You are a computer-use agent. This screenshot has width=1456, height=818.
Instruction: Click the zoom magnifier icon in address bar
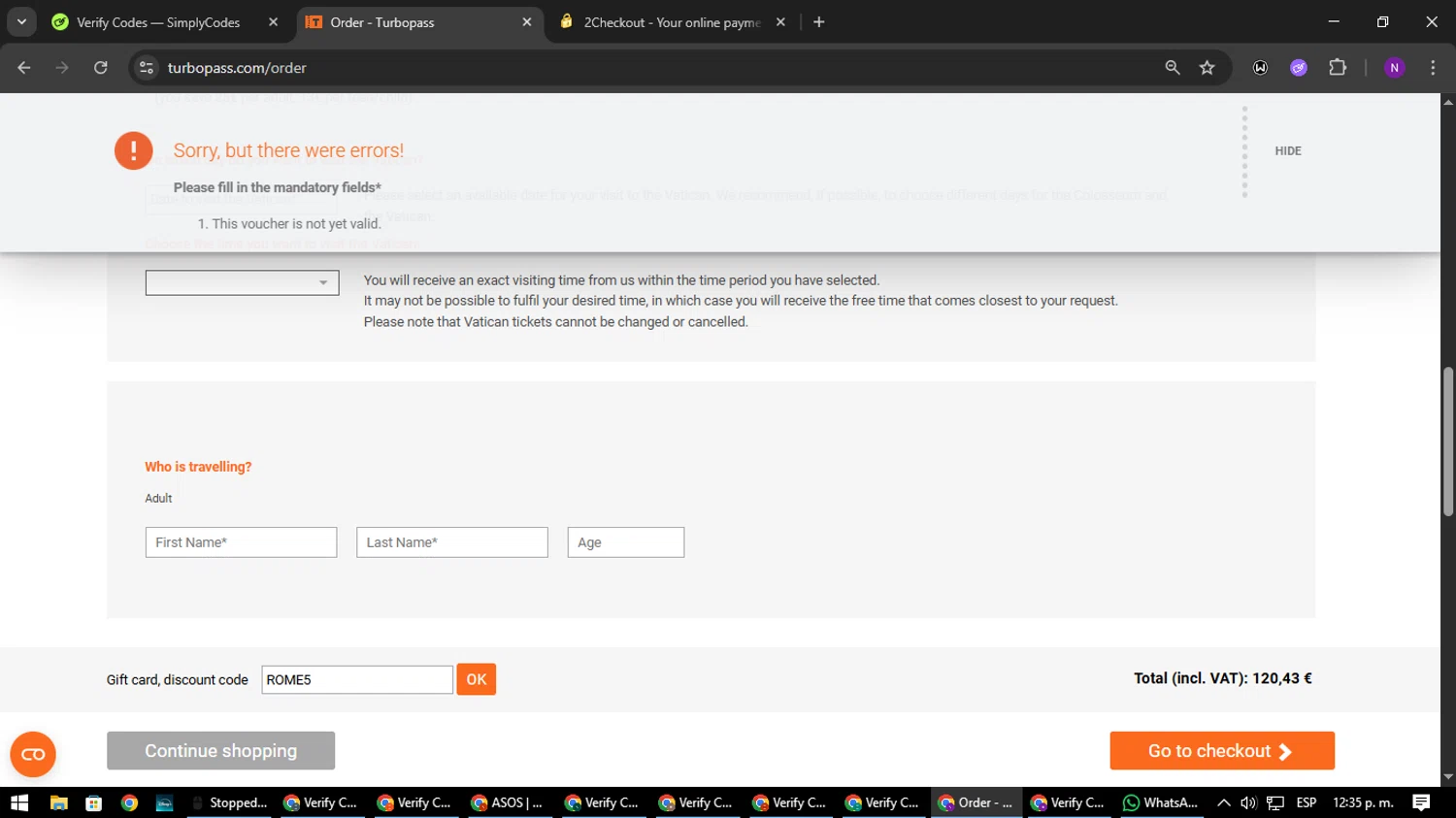[x=1173, y=68]
